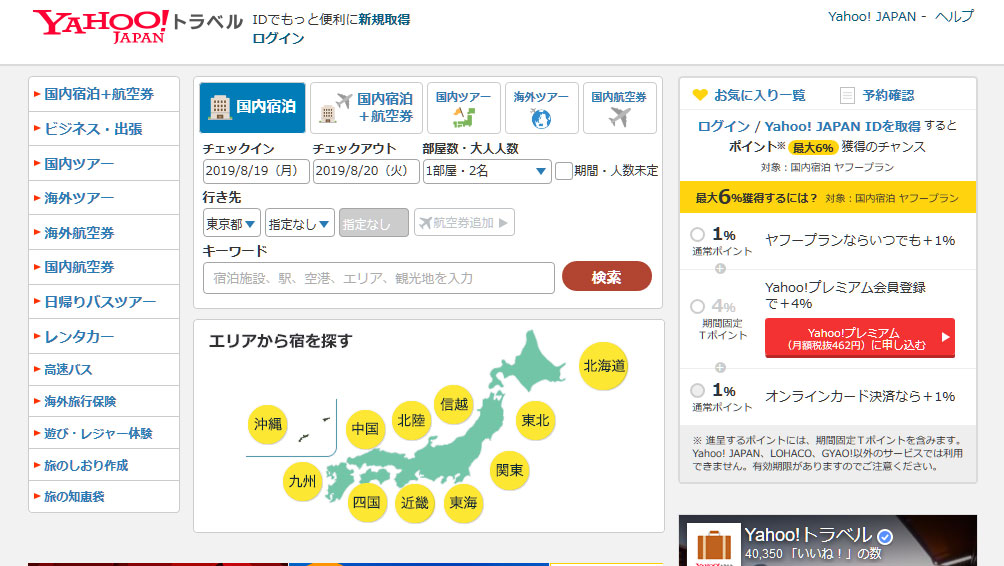Click the Yahoo! JAPAN link at top right
Image resolution: width=1004 pixels, height=566 pixels.
click(x=871, y=17)
